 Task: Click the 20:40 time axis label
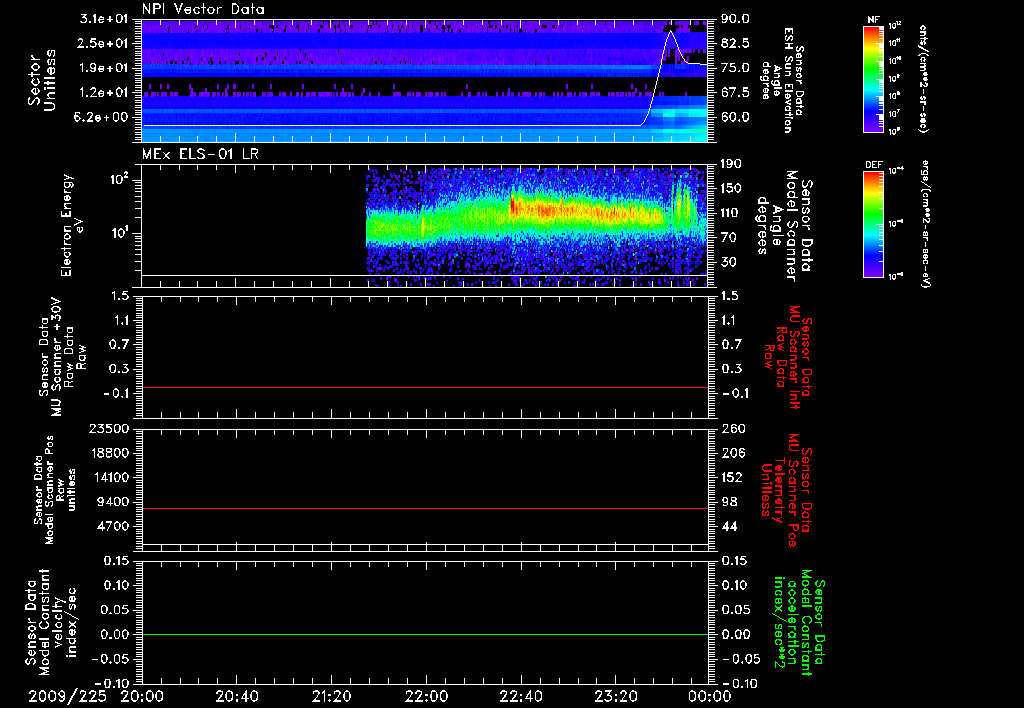click(x=237, y=696)
